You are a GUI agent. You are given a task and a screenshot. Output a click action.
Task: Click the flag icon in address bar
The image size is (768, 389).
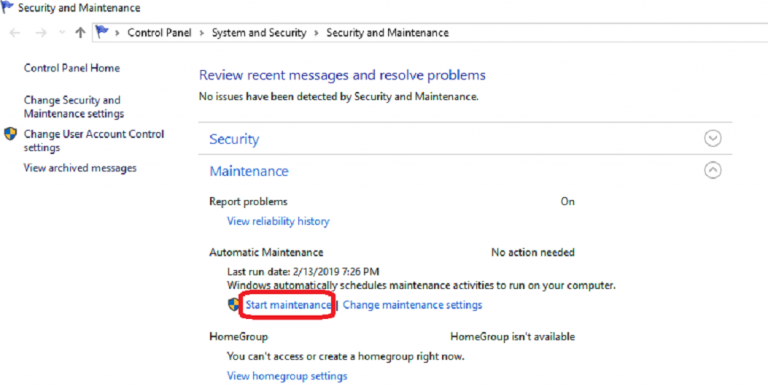102,32
